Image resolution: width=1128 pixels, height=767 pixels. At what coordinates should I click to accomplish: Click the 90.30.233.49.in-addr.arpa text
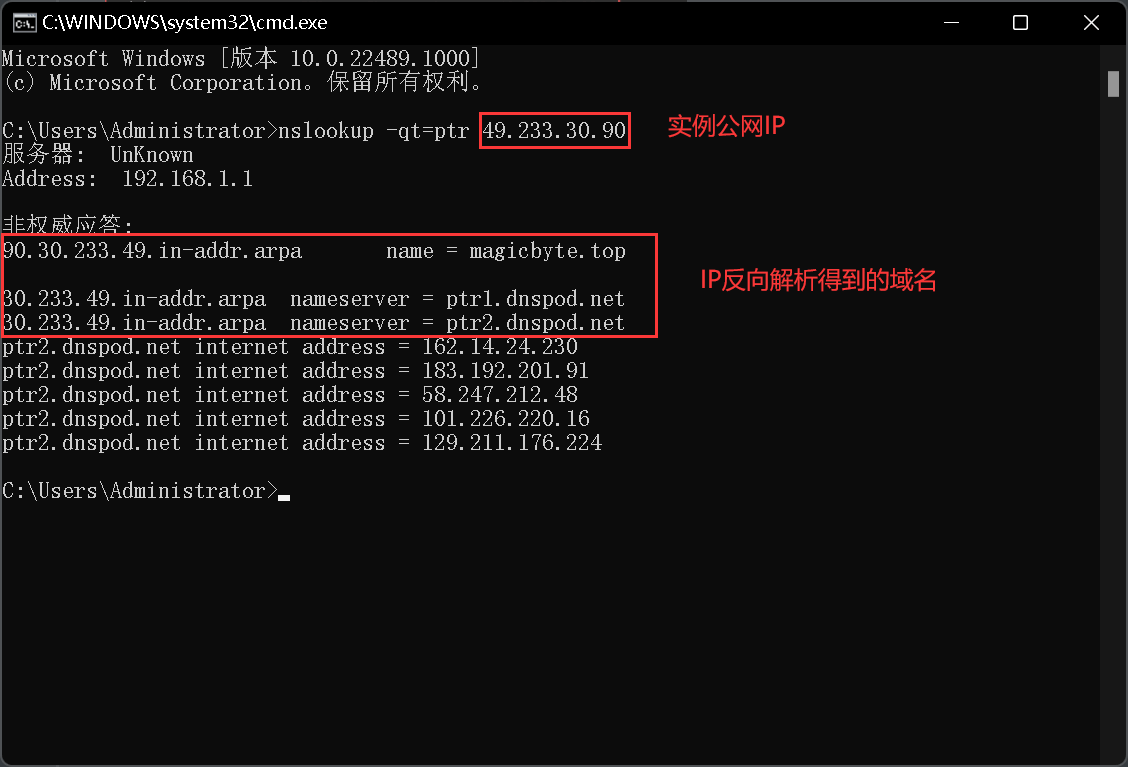coord(153,251)
